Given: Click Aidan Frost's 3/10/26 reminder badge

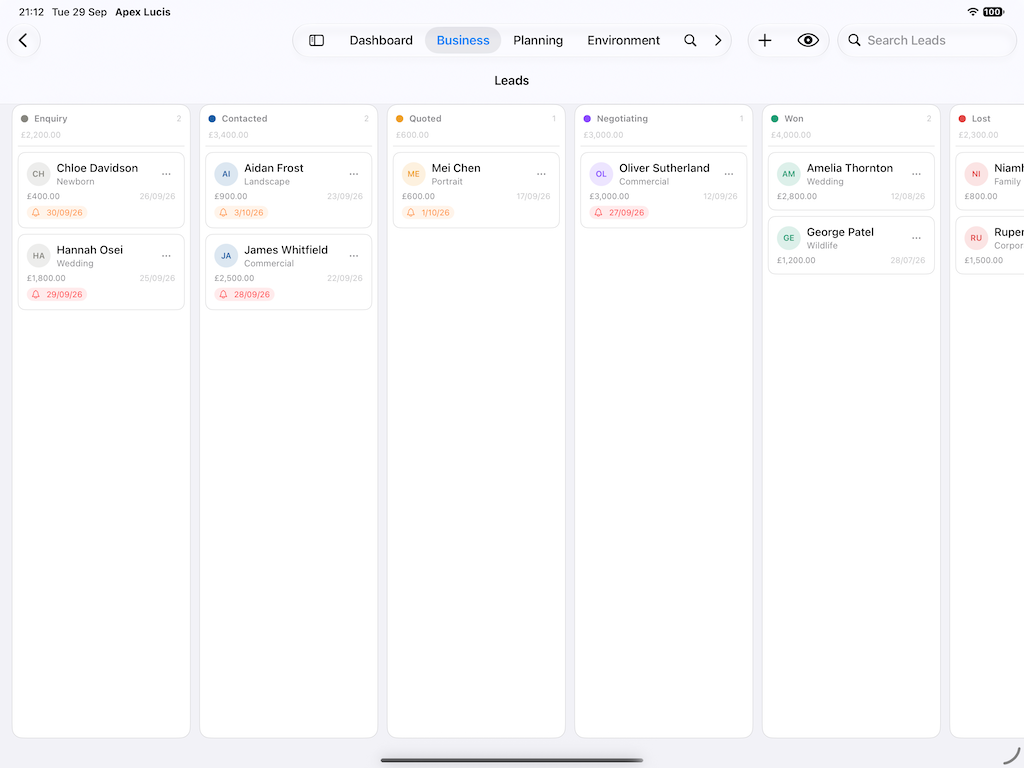Looking at the screenshot, I should 242,213.
